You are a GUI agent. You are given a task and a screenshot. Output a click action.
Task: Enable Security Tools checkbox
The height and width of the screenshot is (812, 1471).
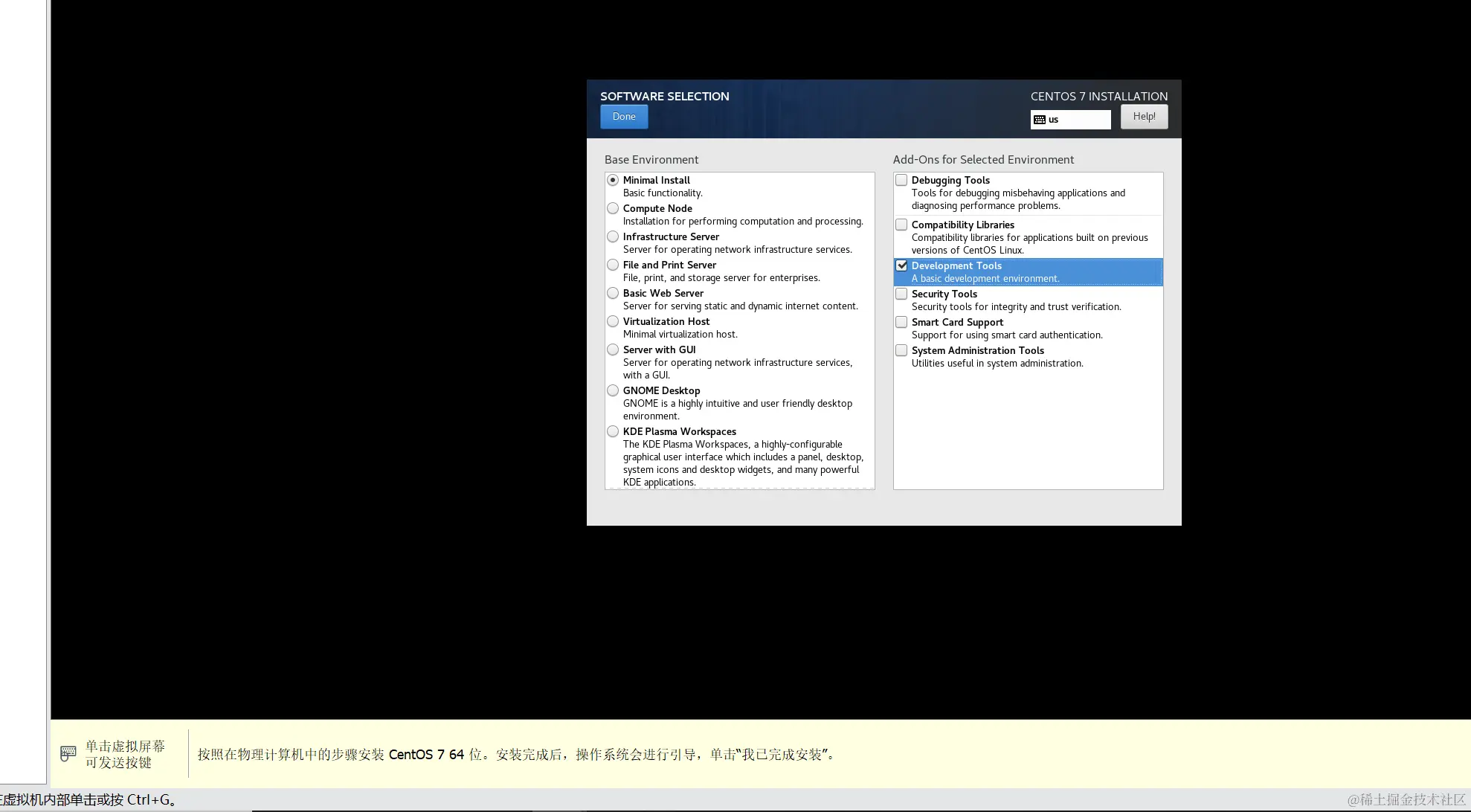point(901,294)
